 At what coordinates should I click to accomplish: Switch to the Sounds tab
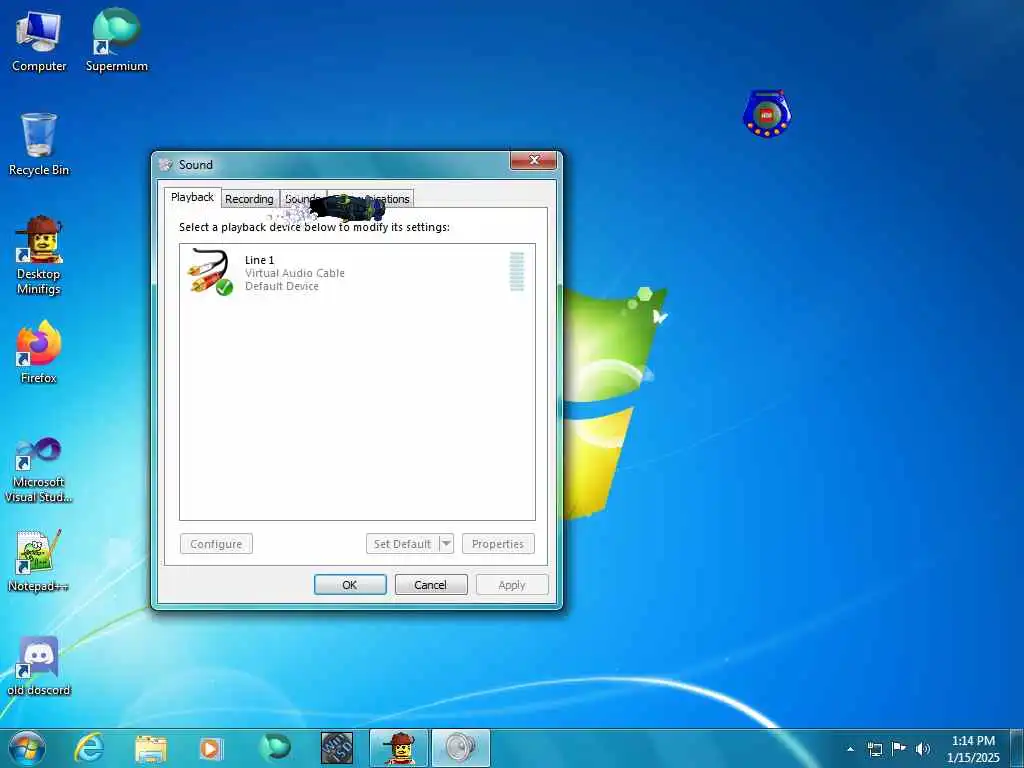303,199
